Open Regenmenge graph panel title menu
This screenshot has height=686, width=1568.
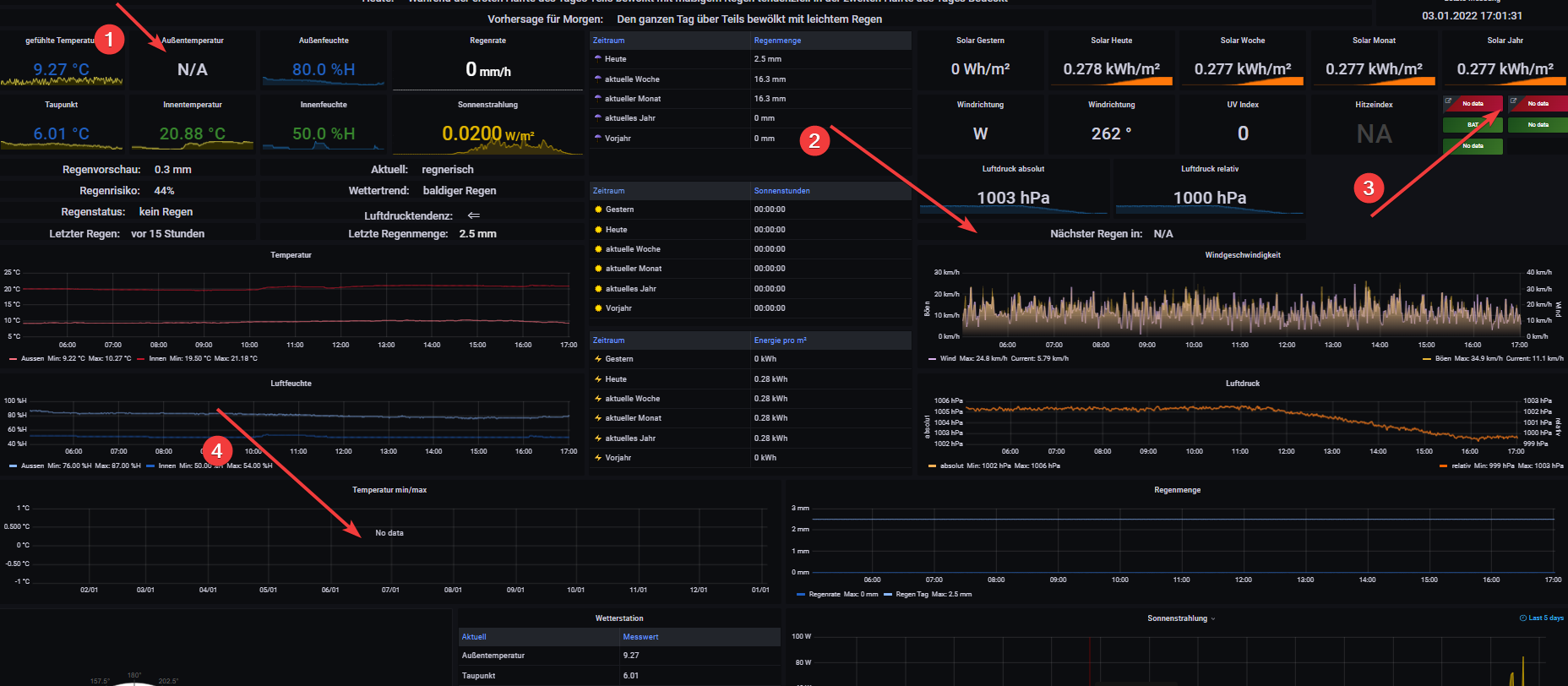[1177, 490]
